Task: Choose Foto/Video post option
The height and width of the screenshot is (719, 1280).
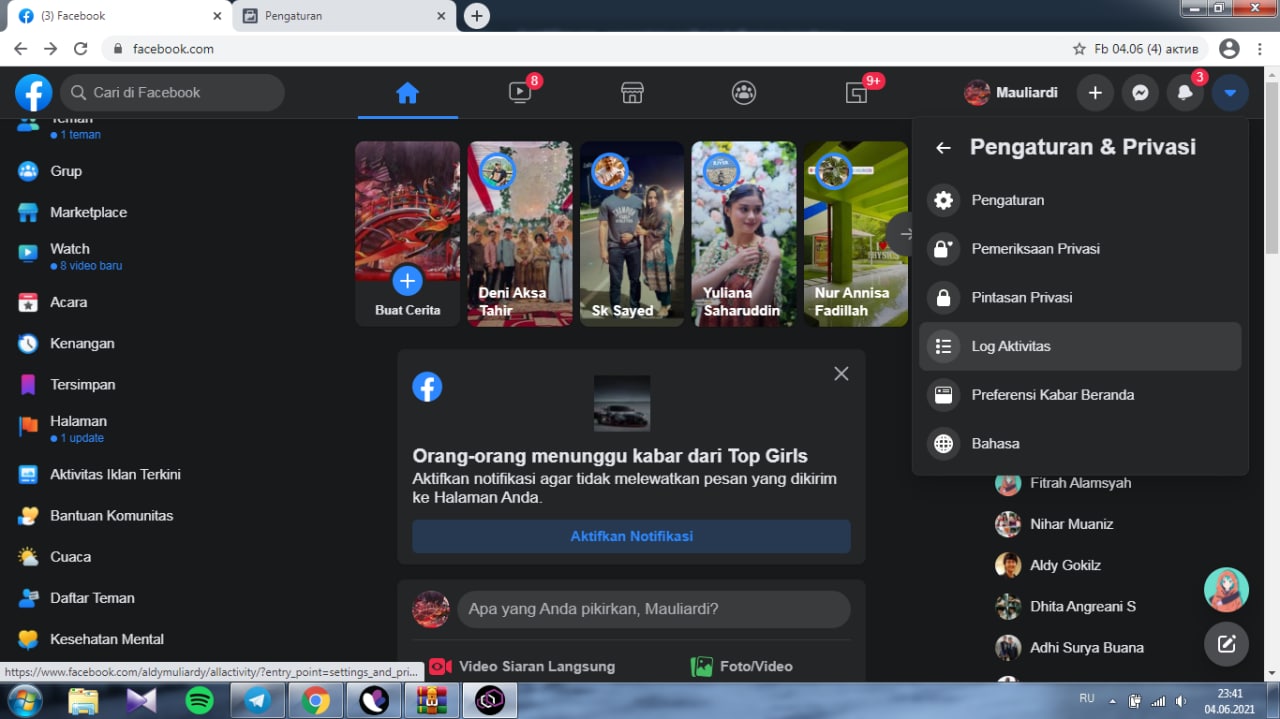Action: tap(742, 666)
